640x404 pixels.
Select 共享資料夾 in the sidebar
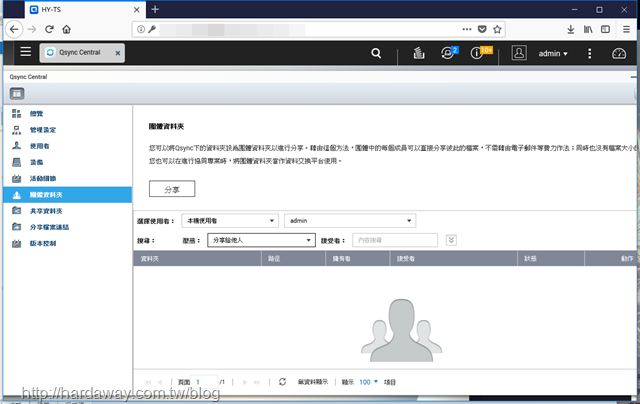pyautogui.click(x=46, y=211)
